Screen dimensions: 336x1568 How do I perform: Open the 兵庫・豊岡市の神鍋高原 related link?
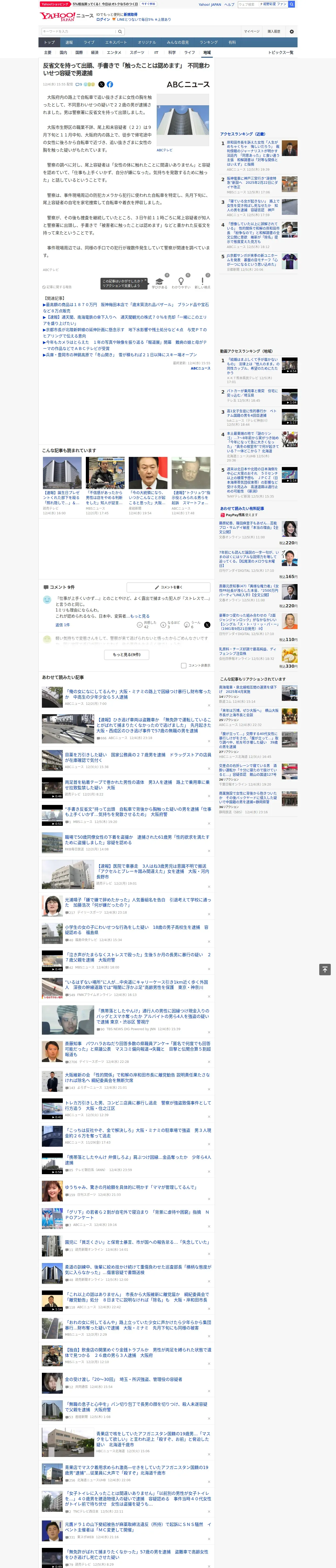pos(120,355)
